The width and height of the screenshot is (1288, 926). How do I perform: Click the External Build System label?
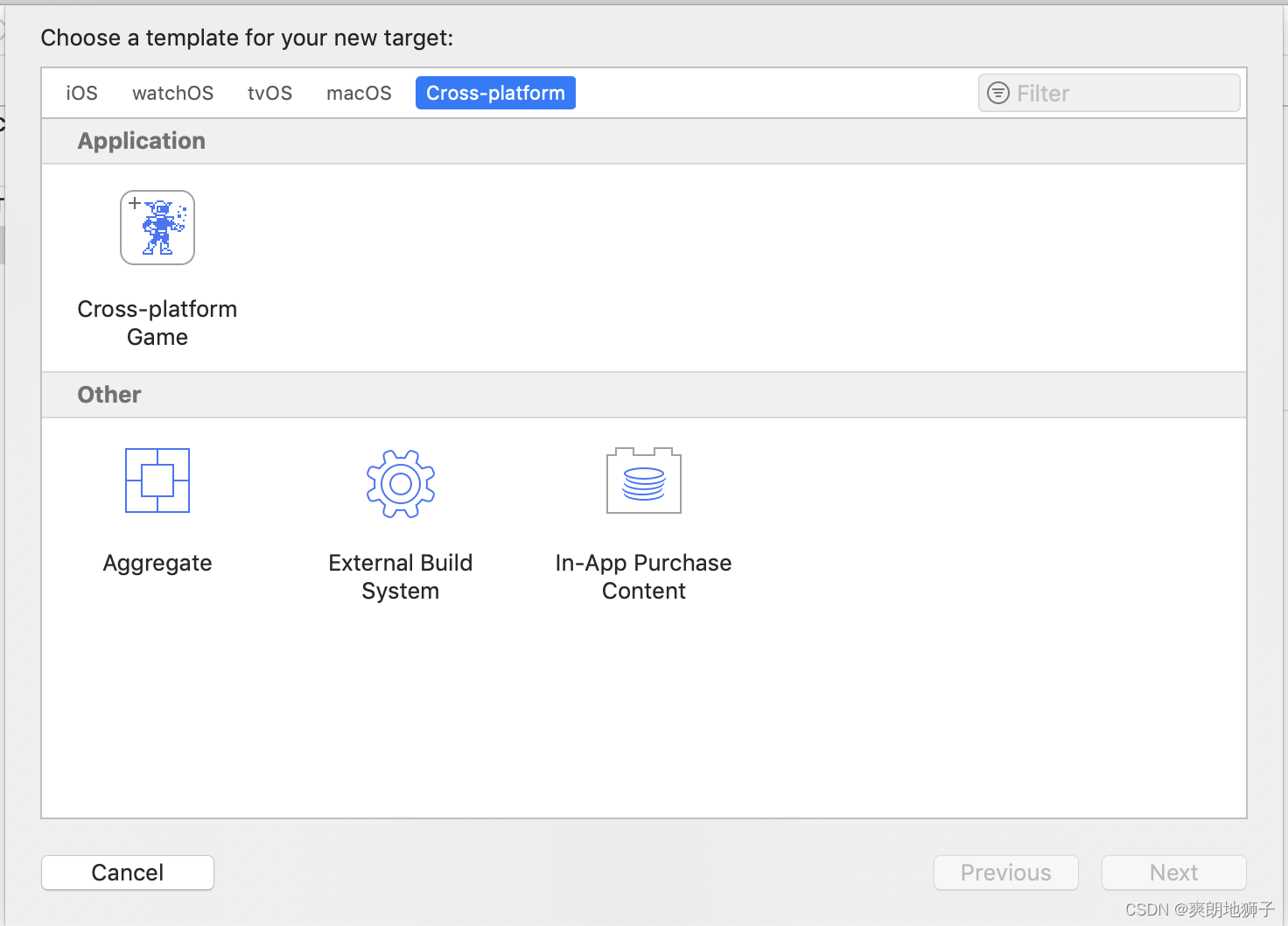[401, 577]
